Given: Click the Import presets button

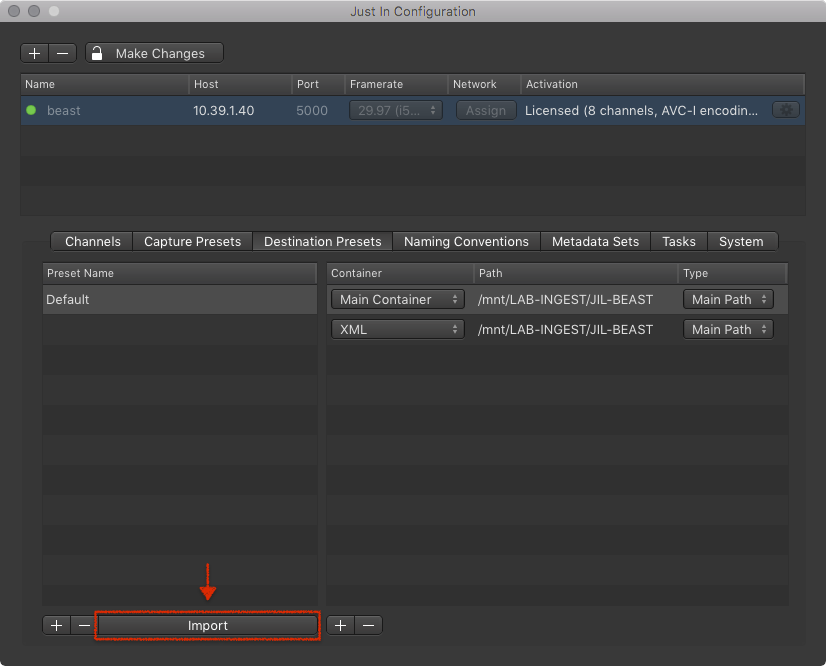Looking at the screenshot, I should 208,625.
